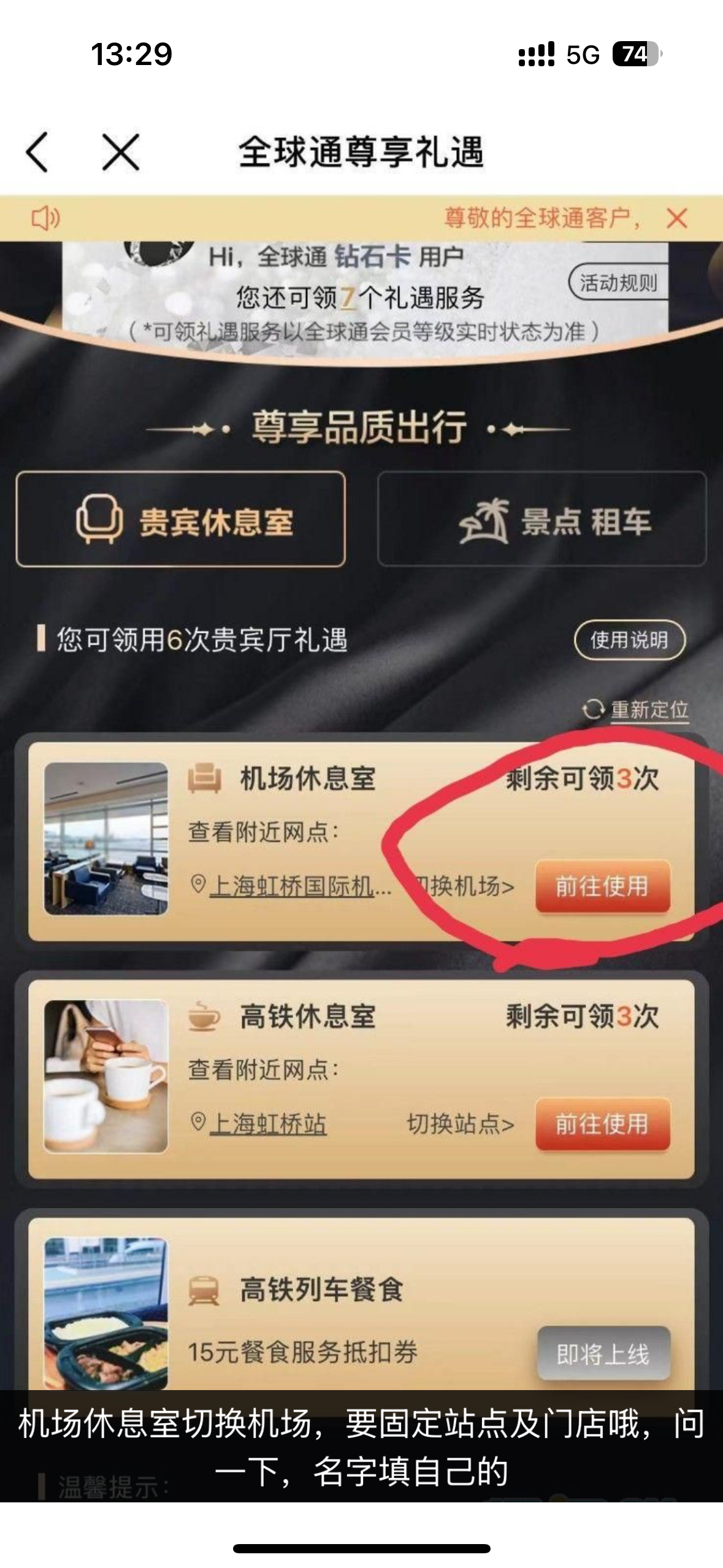723x1568 pixels.
Task: Click 前往使用 for 机场休息室
Action: [603, 886]
